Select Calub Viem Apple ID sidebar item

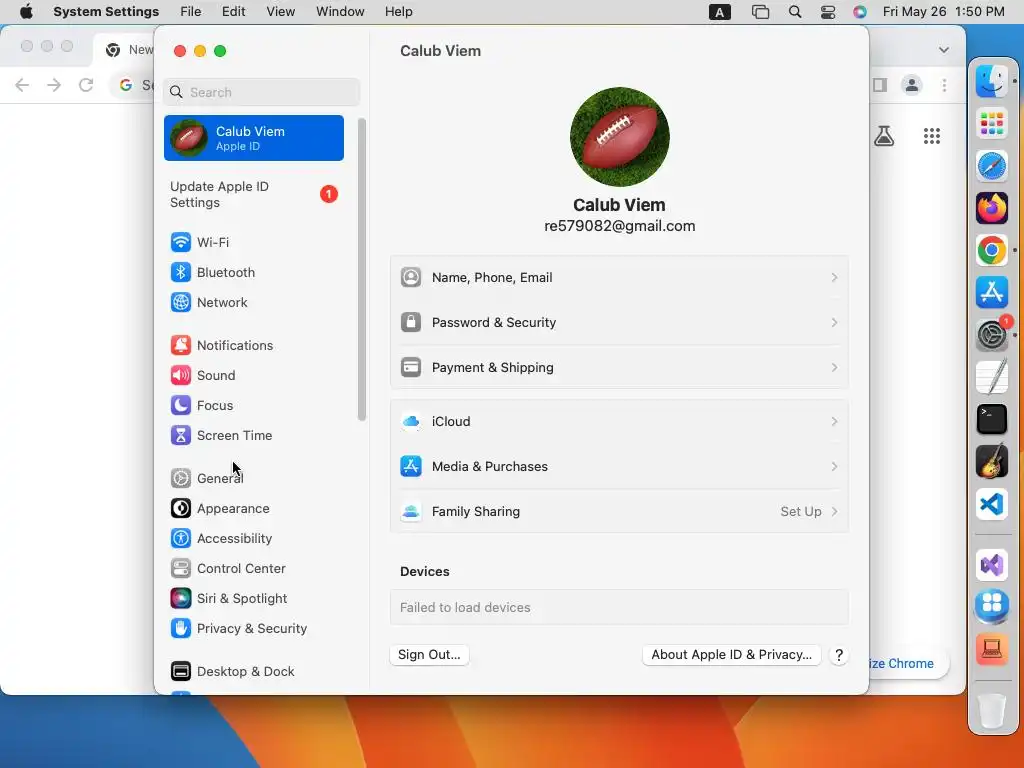click(253, 138)
